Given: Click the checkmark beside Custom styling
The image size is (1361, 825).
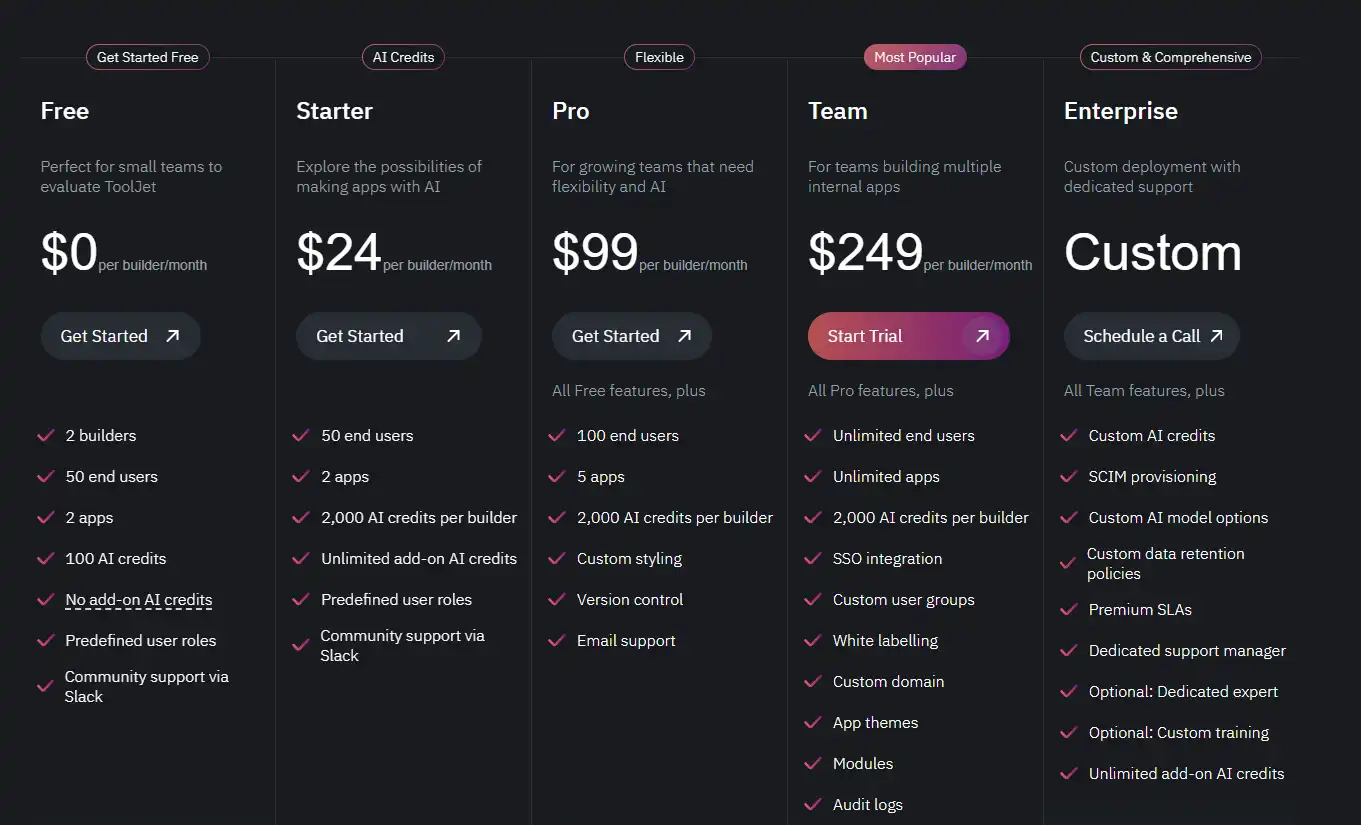Looking at the screenshot, I should click(556, 558).
